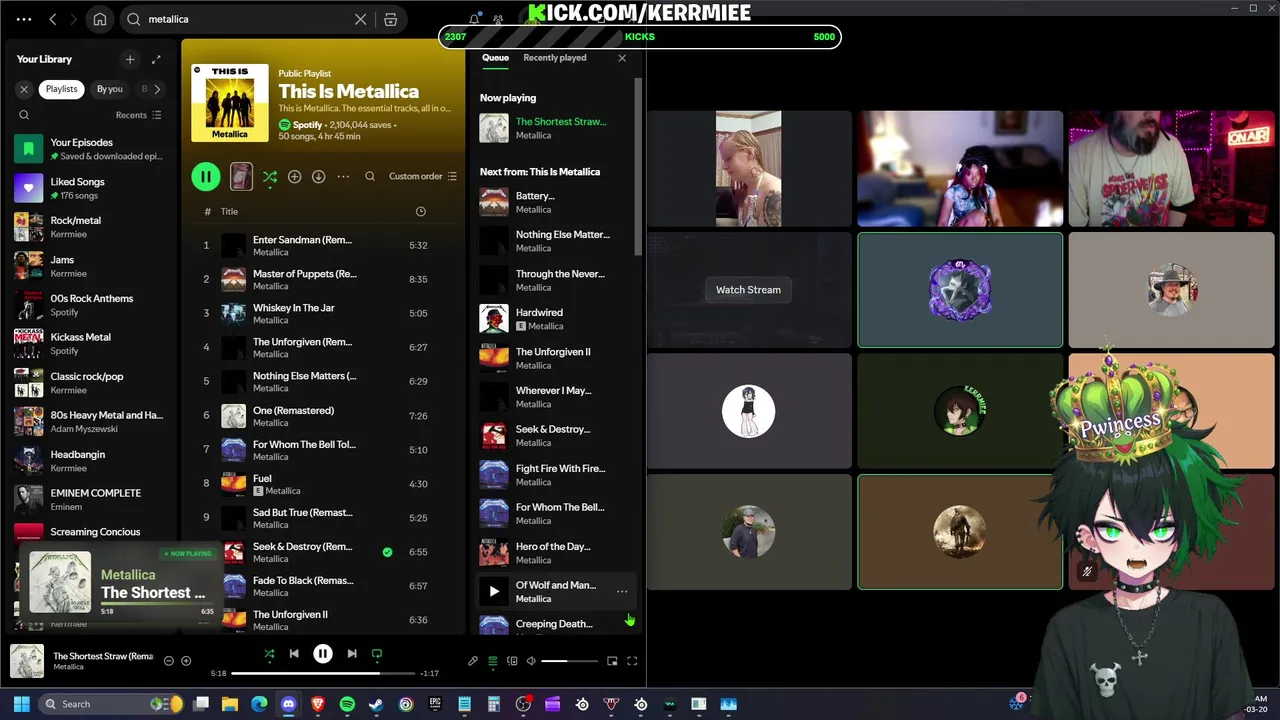
Task: Switch to the Recently played tab
Action: [555, 58]
